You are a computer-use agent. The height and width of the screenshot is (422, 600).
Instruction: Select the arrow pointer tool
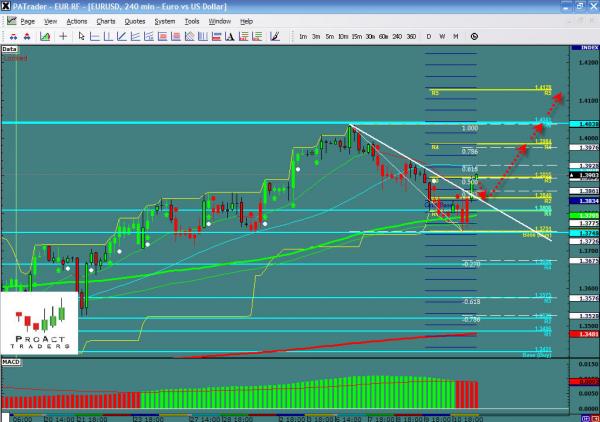79,36
